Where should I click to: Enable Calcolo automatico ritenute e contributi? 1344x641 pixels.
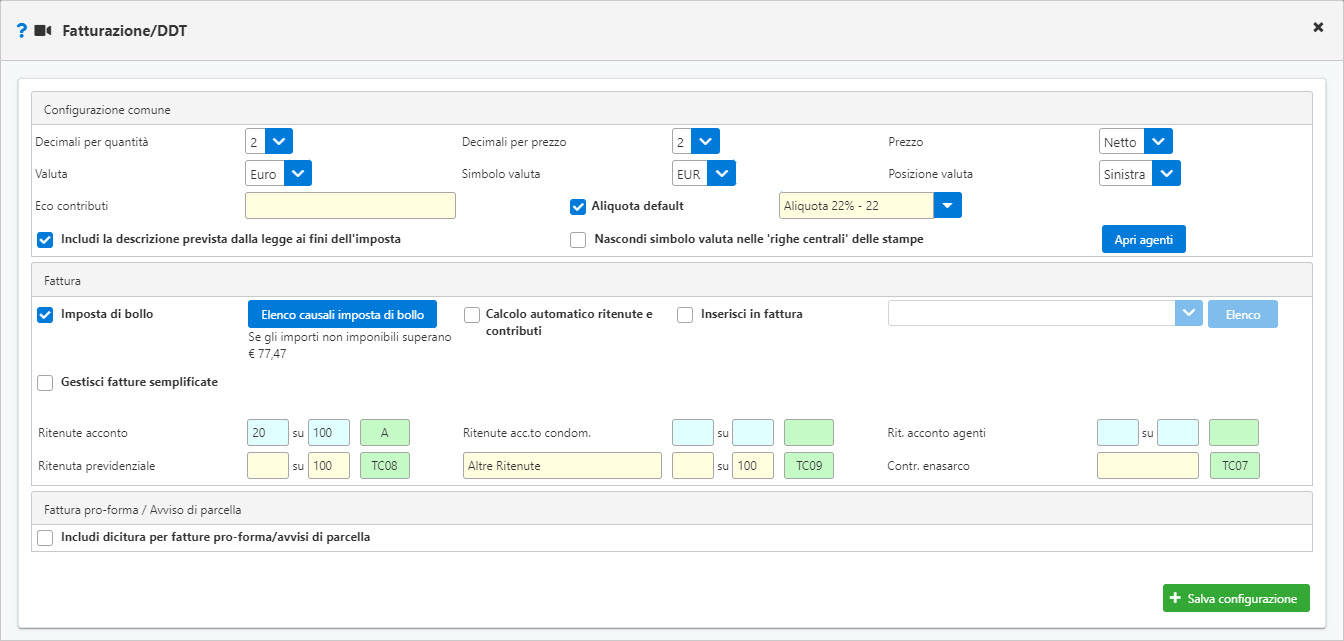pos(471,315)
